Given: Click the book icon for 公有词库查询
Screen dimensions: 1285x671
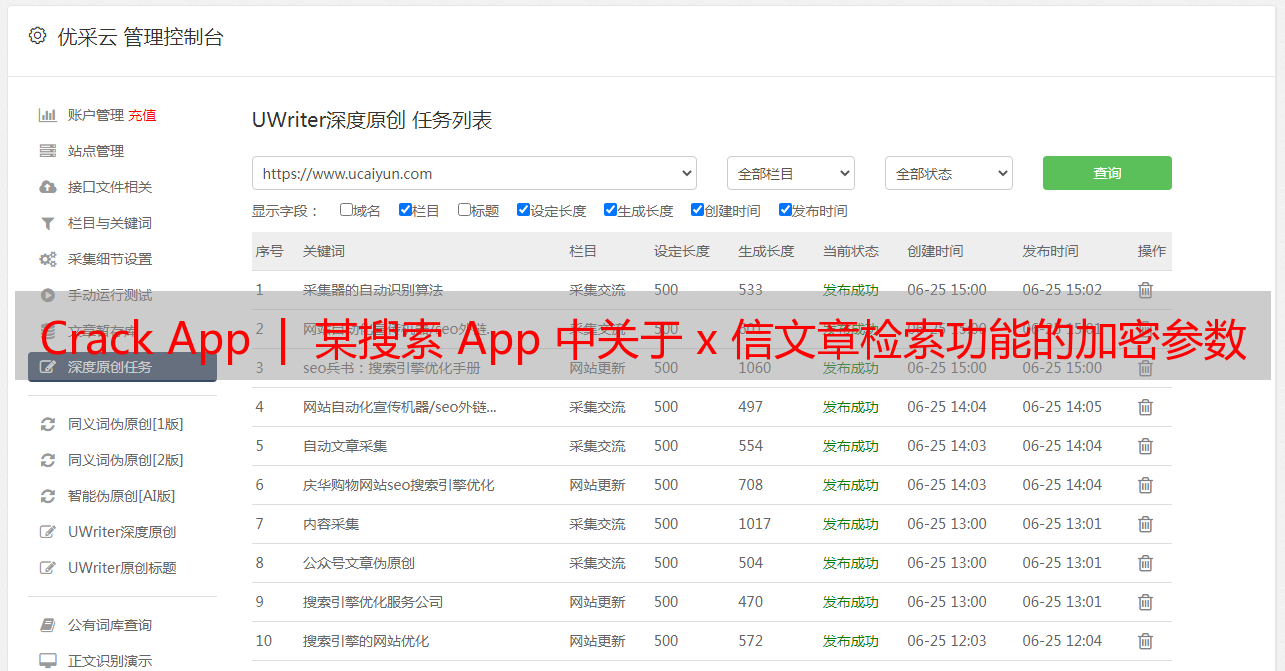Looking at the screenshot, I should pos(47,625).
